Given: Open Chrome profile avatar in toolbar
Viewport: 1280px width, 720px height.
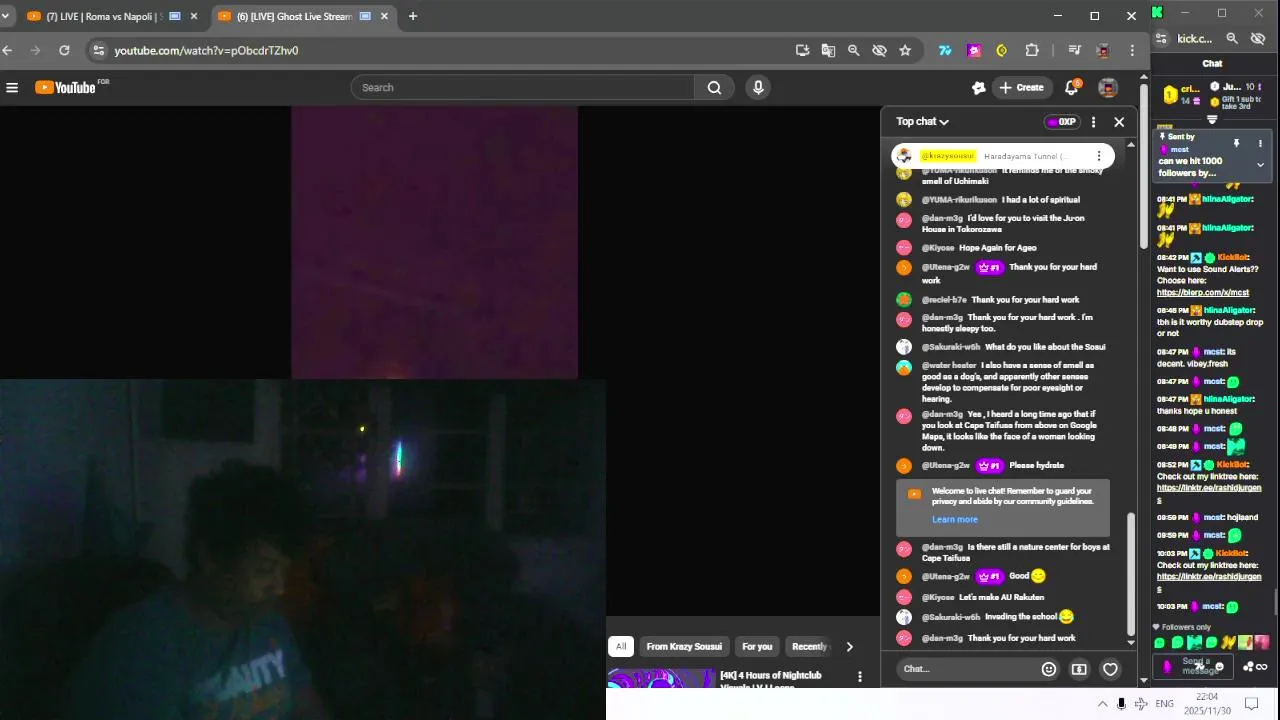Looking at the screenshot, I should (x=1103, y=50).
